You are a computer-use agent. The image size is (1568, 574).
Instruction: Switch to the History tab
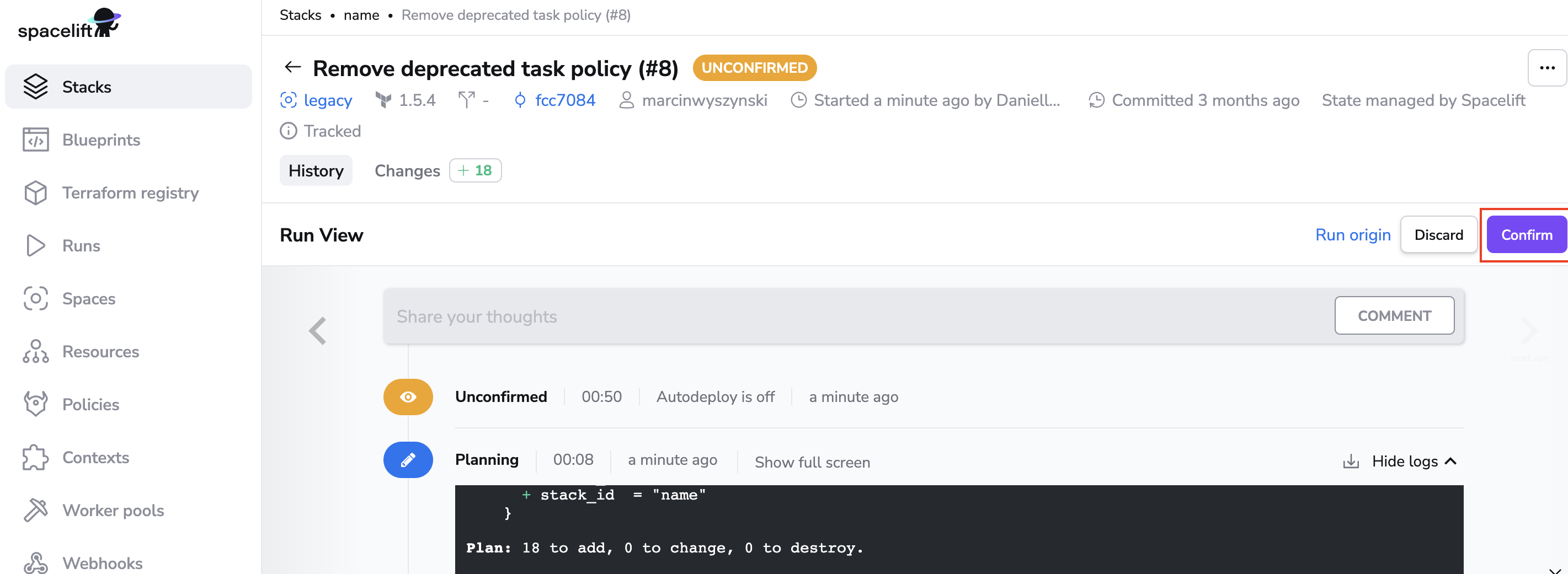[316, 171]
